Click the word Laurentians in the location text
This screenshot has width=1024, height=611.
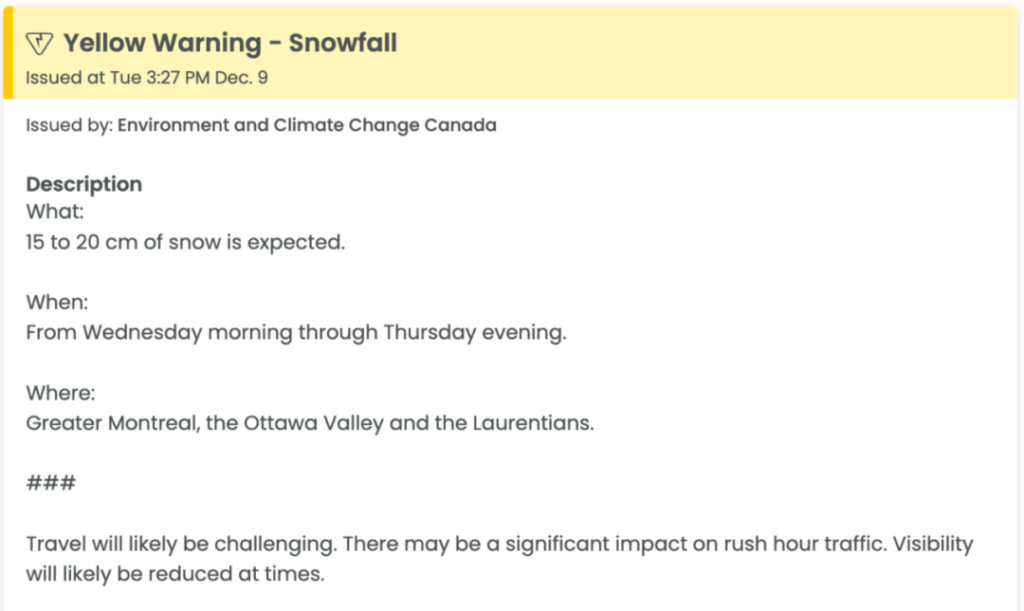pyautogui.click(x=534, y=423)
